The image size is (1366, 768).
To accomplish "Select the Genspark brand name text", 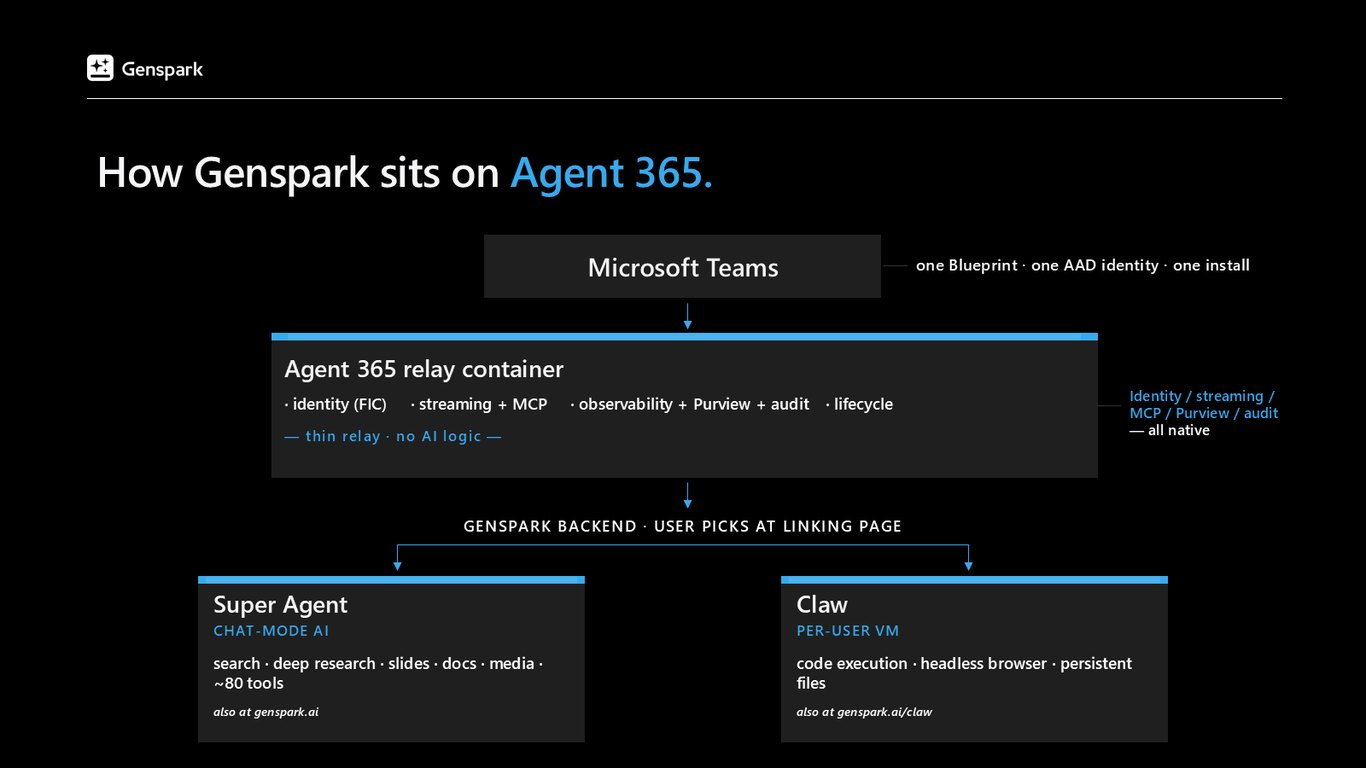I will 162,69.
